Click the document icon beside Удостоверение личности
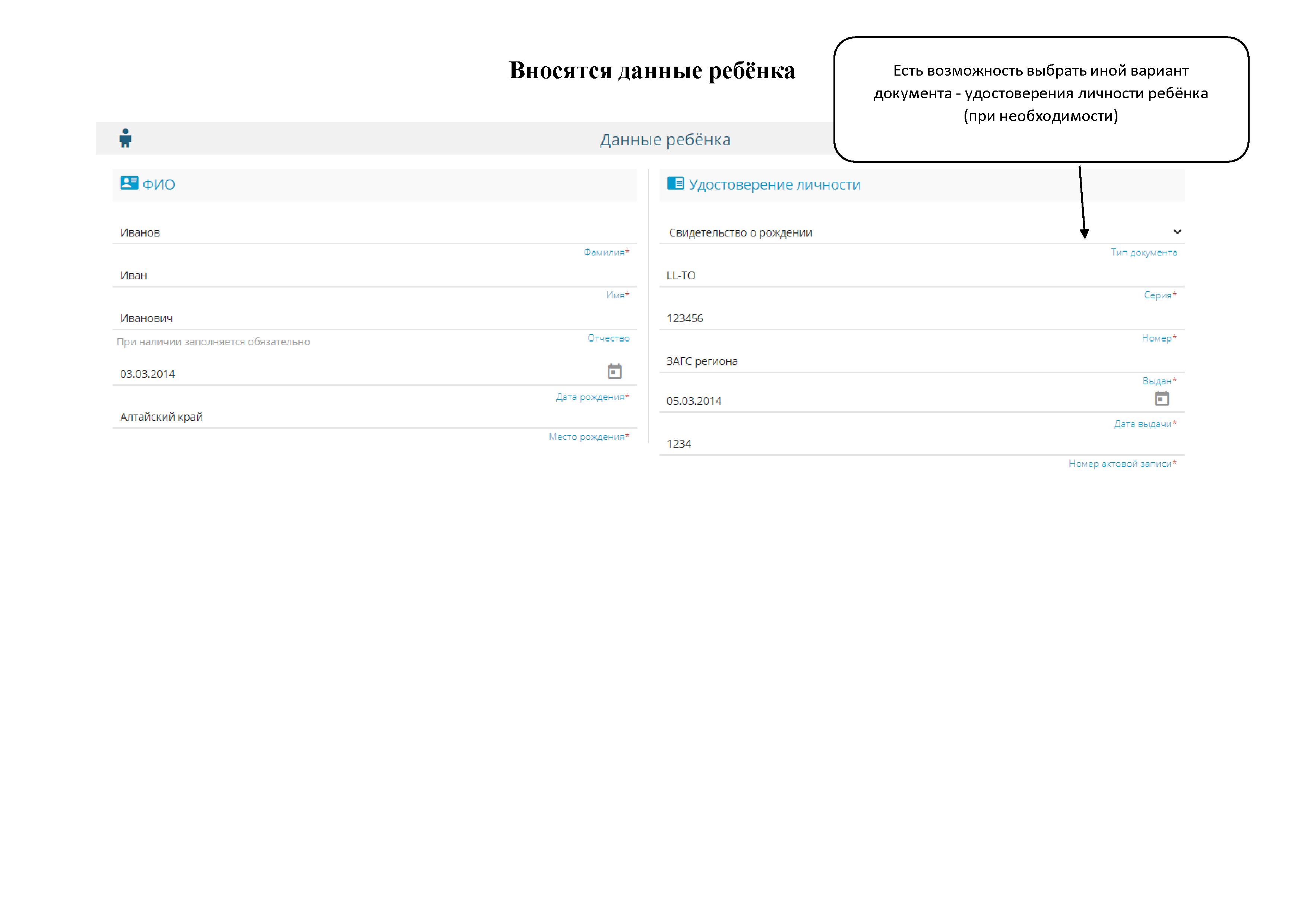The height and width of the screenshot is (924, 1307). [x=675, y=183]
